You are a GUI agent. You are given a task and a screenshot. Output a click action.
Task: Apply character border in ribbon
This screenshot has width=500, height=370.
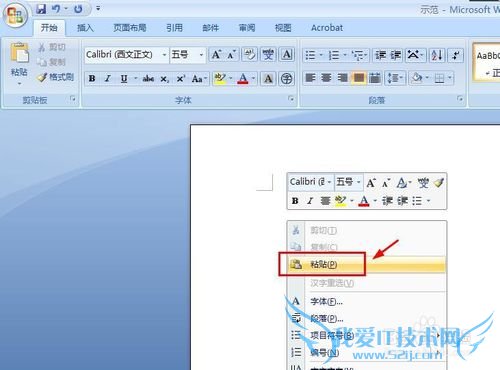pyautogui.click(x=287, y=55)
